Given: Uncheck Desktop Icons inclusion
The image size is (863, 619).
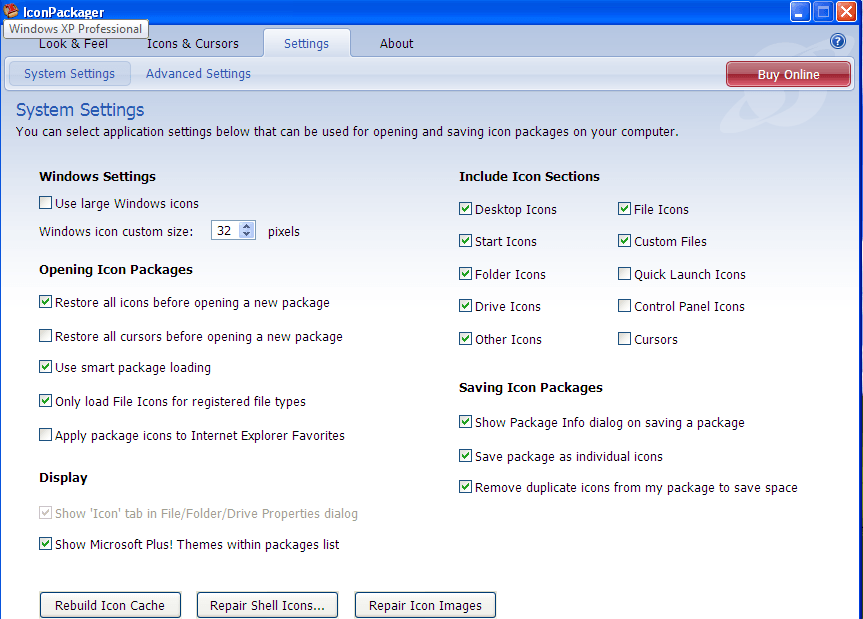Looking at the screenshot, I should click(x=465, y=208).
